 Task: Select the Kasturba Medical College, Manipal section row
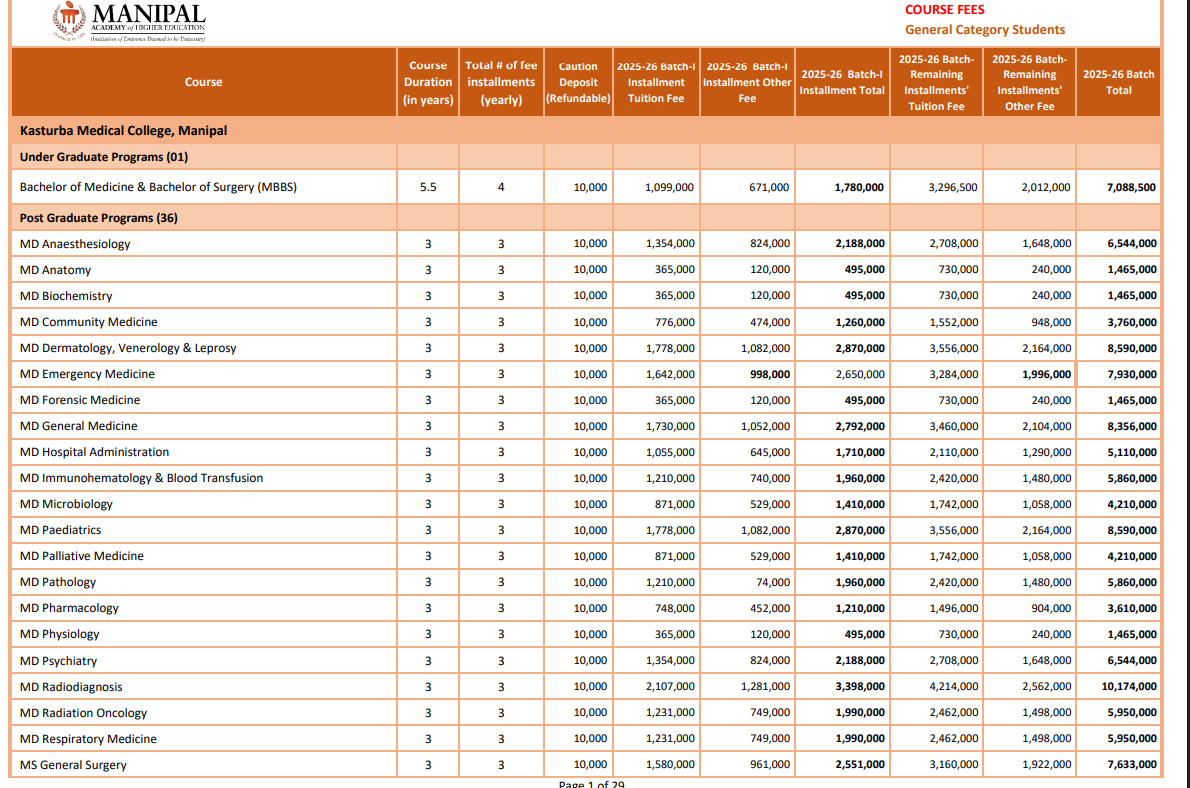pos(123,131)
